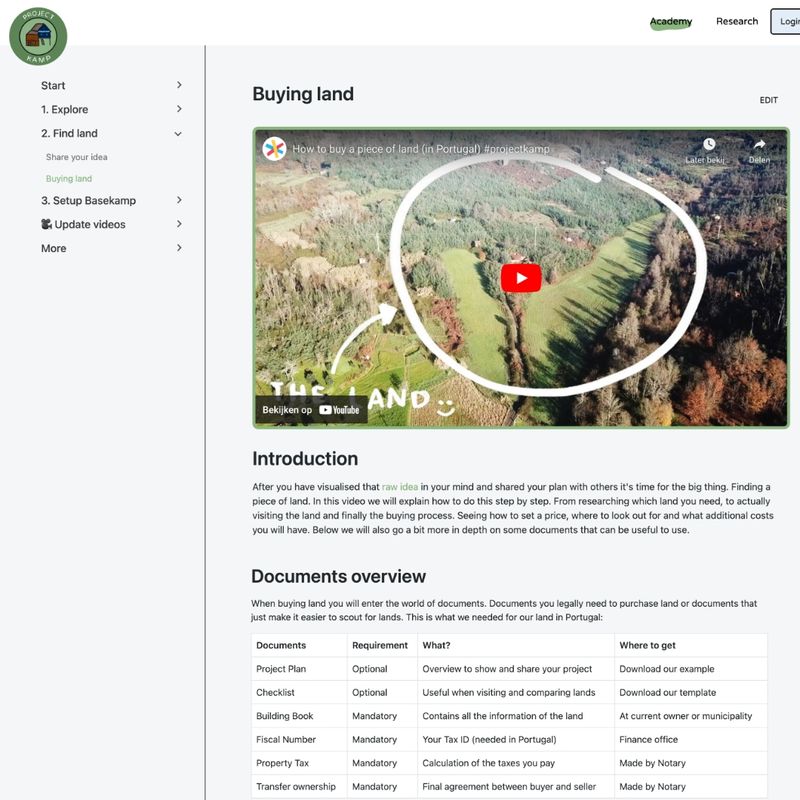This screenshot has height=800, width=800.
Task: Click the EDIT link
Action: [x=768, y=101]
